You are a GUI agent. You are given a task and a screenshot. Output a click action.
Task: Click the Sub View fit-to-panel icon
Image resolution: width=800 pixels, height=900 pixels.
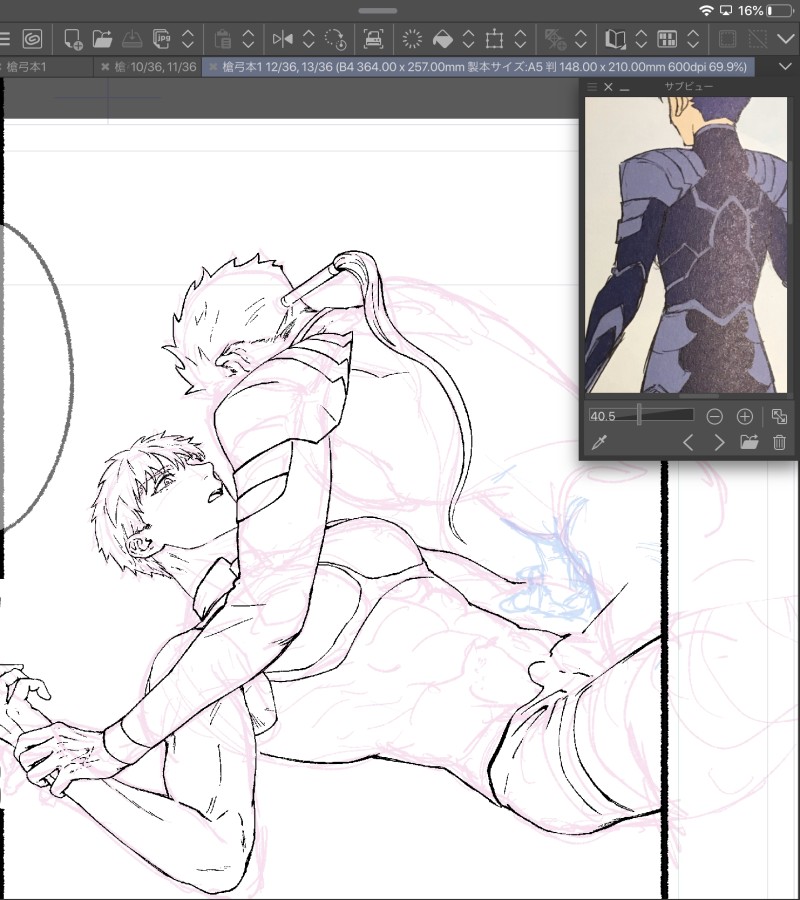pos(779,417)
